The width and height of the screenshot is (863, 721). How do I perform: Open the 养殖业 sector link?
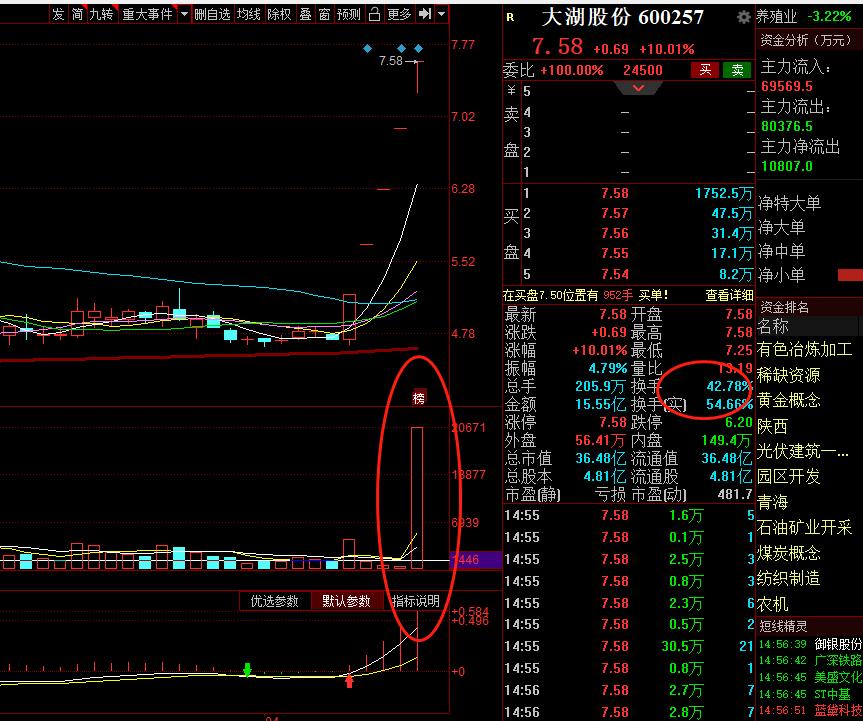(777, 17)
